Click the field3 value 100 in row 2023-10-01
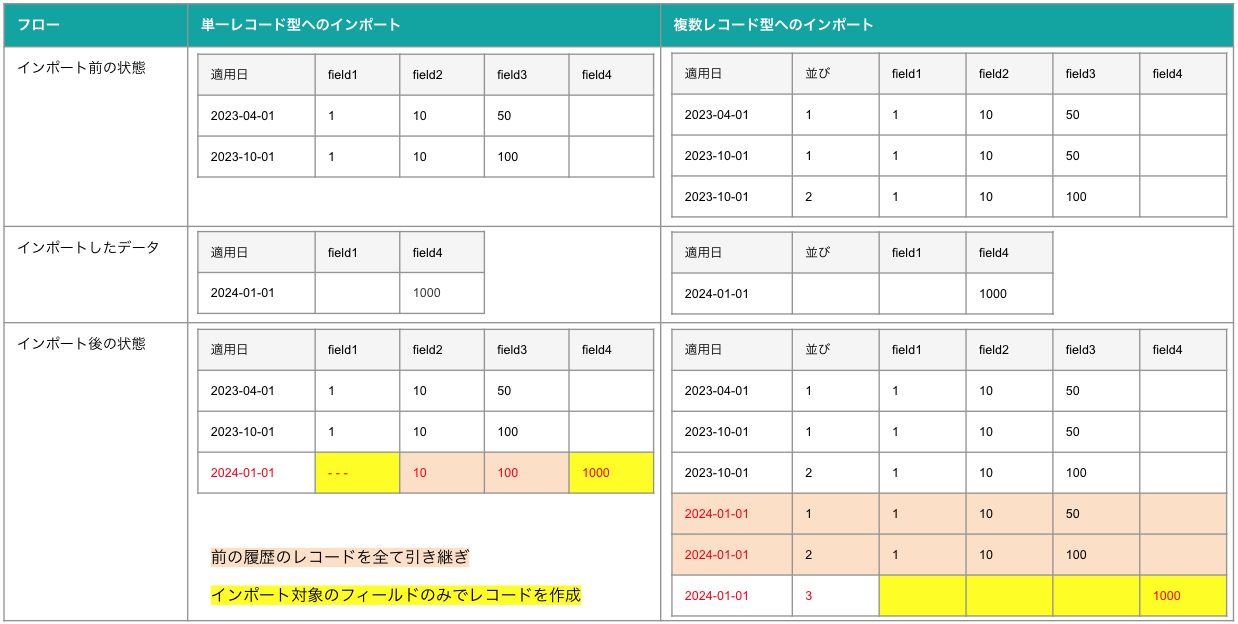This screenshot has height=624, width=1238. [509, 156]
